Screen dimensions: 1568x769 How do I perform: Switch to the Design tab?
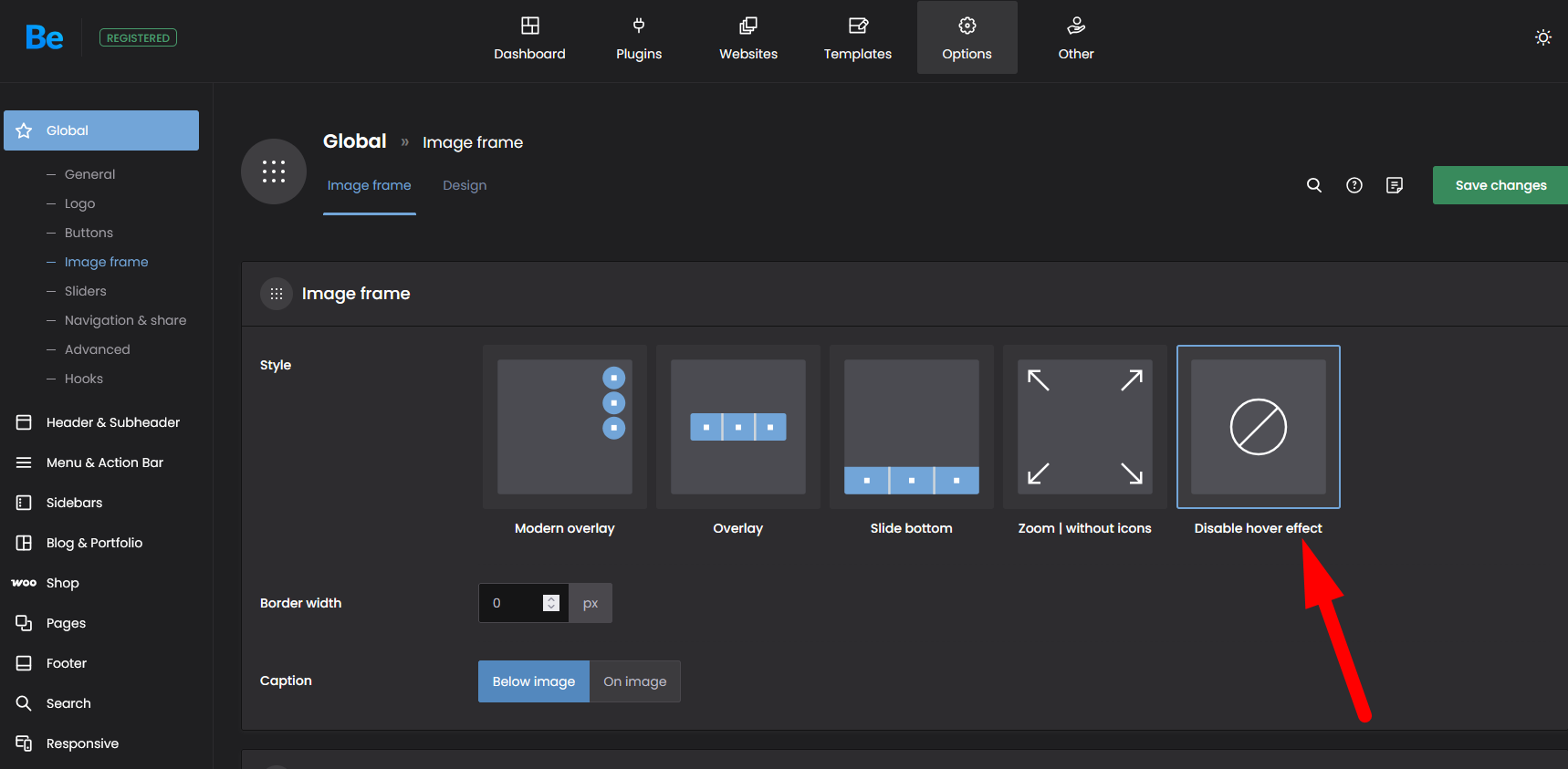[x=464, y=185]
